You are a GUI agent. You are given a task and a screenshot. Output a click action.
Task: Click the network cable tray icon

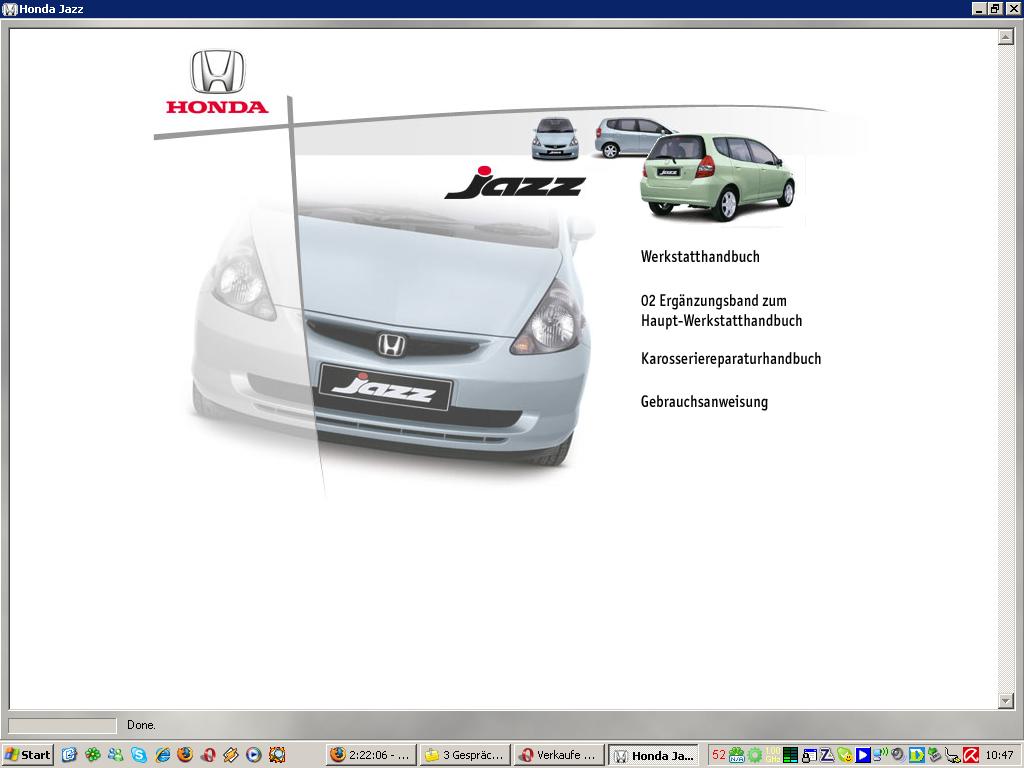952,756
